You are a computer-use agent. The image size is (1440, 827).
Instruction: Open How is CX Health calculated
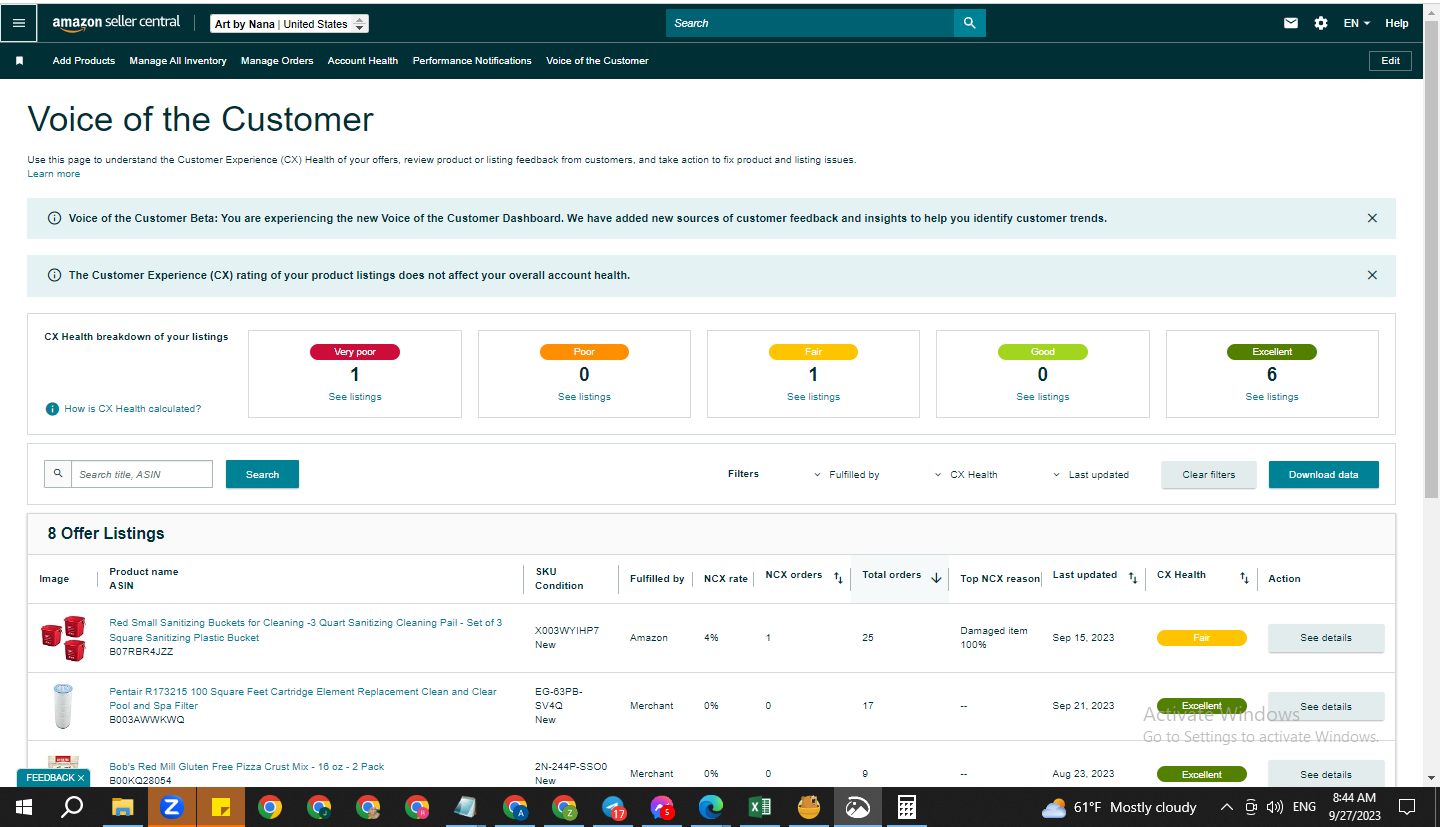132,409
